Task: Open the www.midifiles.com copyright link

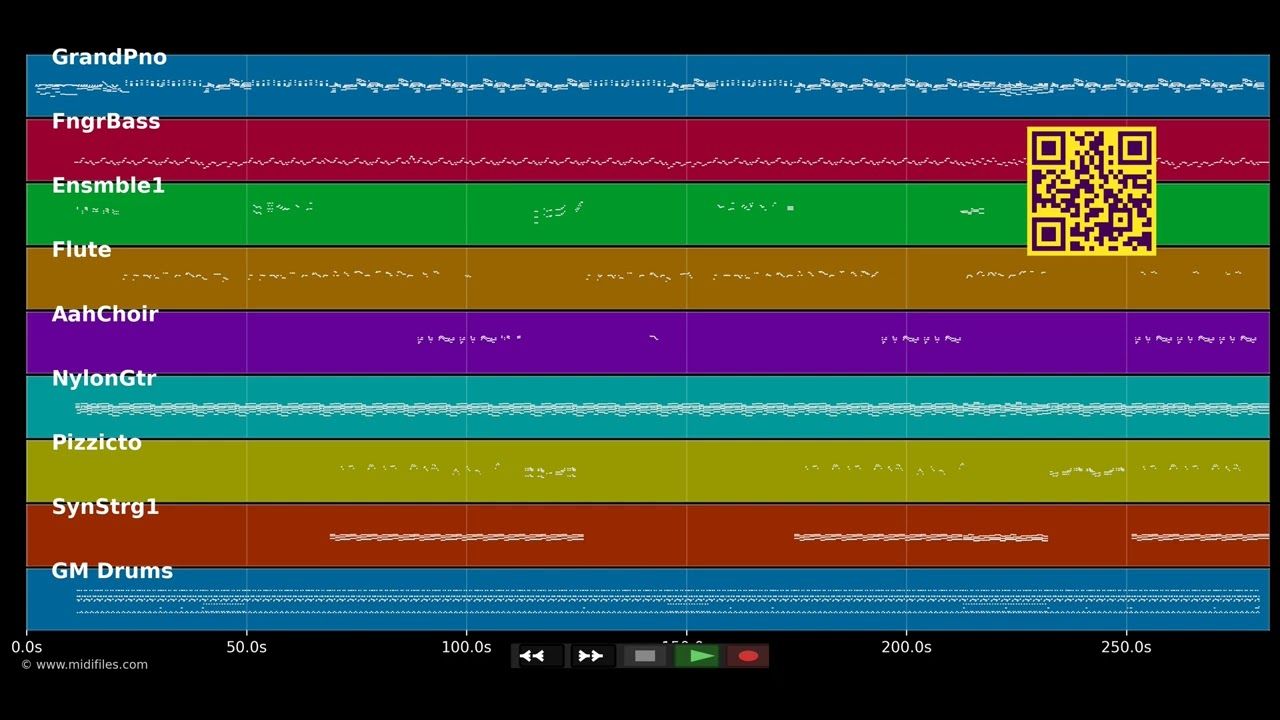Action: [x=84, y=664]
